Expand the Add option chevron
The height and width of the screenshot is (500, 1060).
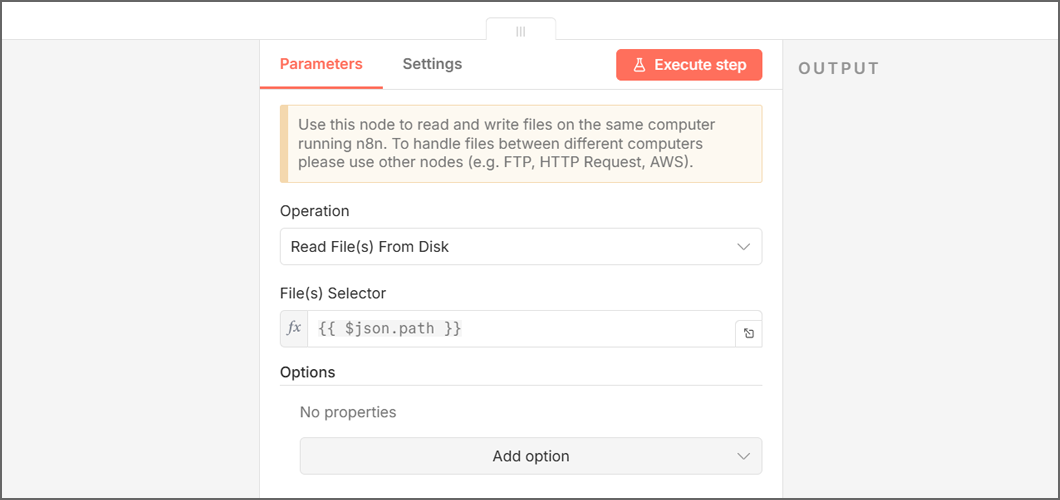pos(743,456)
